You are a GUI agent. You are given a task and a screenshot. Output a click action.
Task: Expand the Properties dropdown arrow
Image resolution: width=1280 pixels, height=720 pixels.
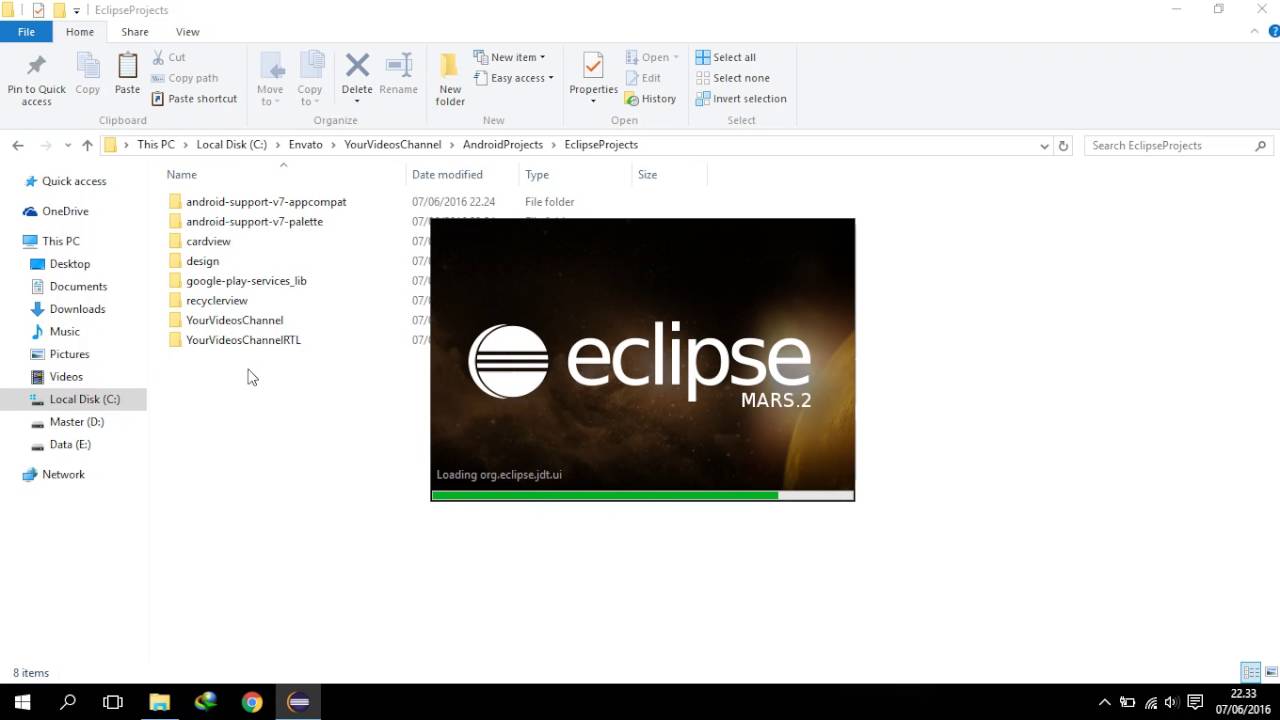593,101
